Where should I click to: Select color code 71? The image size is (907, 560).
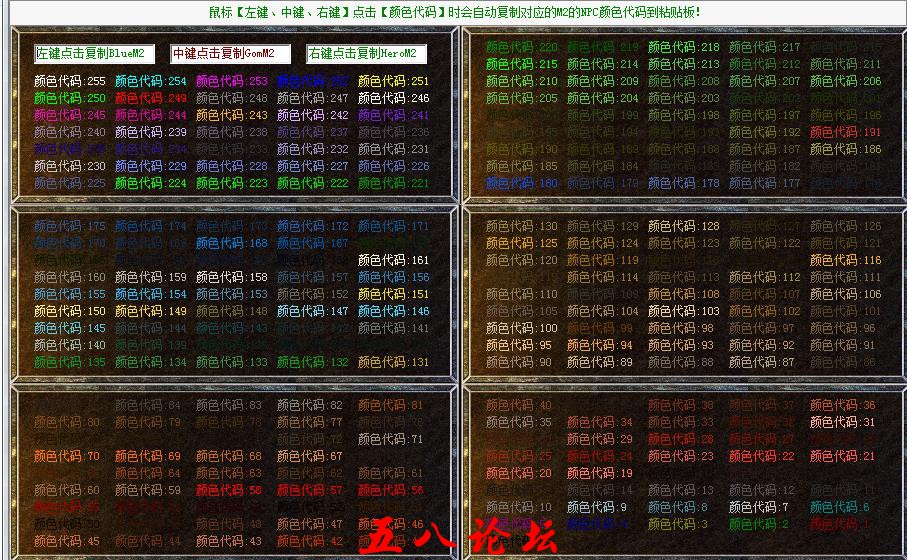pyautogui.click(x=391, y=439)
